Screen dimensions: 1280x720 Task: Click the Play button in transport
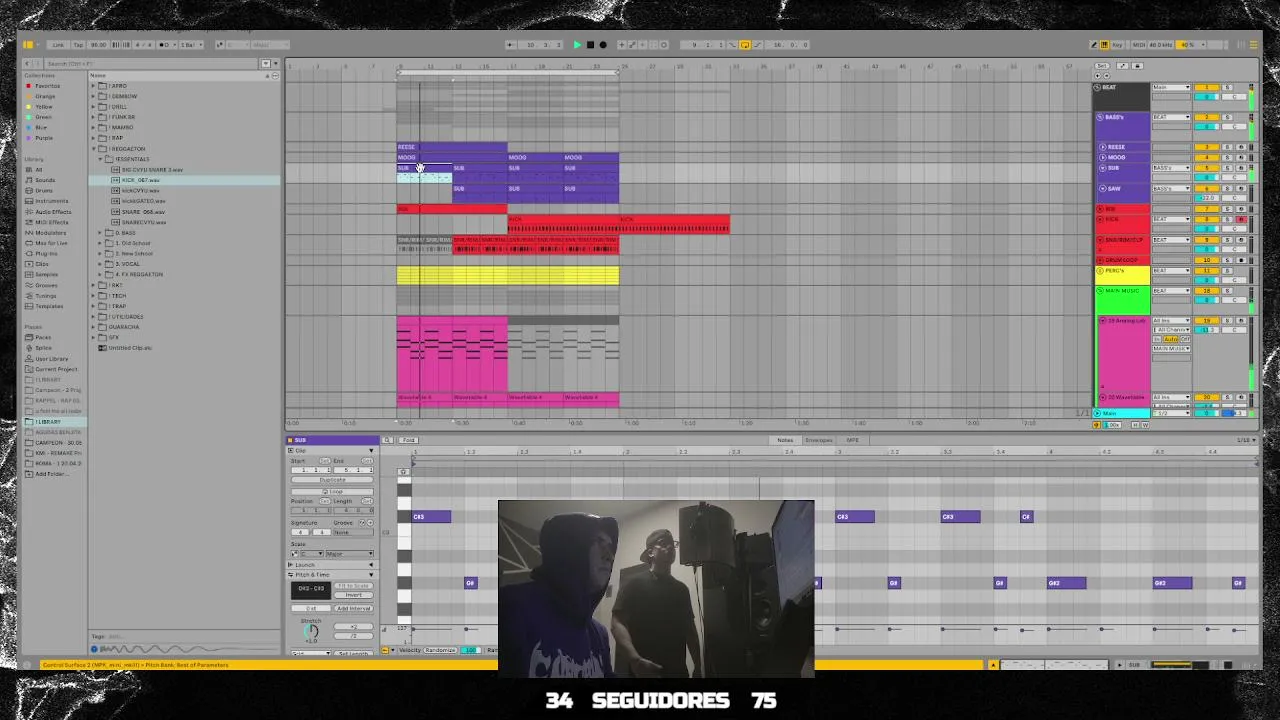(577, 45)
